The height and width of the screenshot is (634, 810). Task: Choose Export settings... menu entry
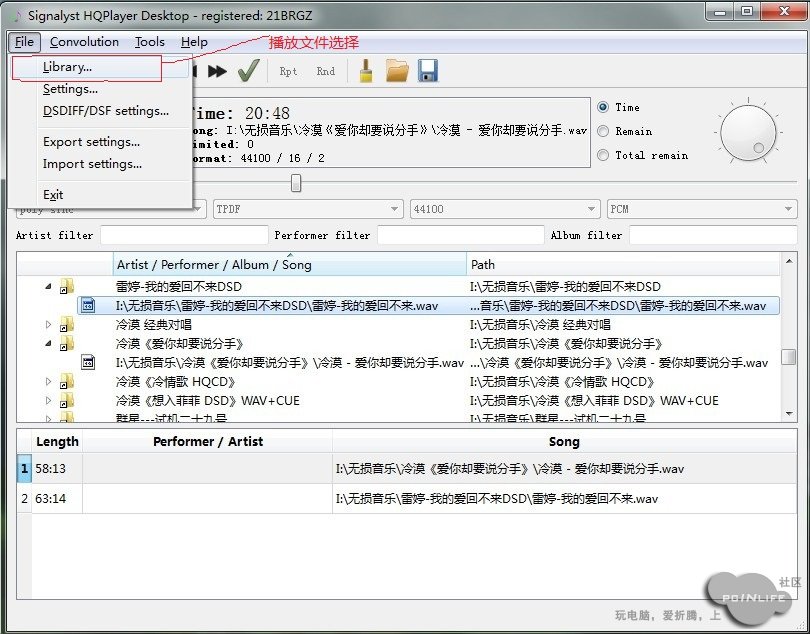tap(100, 142)
